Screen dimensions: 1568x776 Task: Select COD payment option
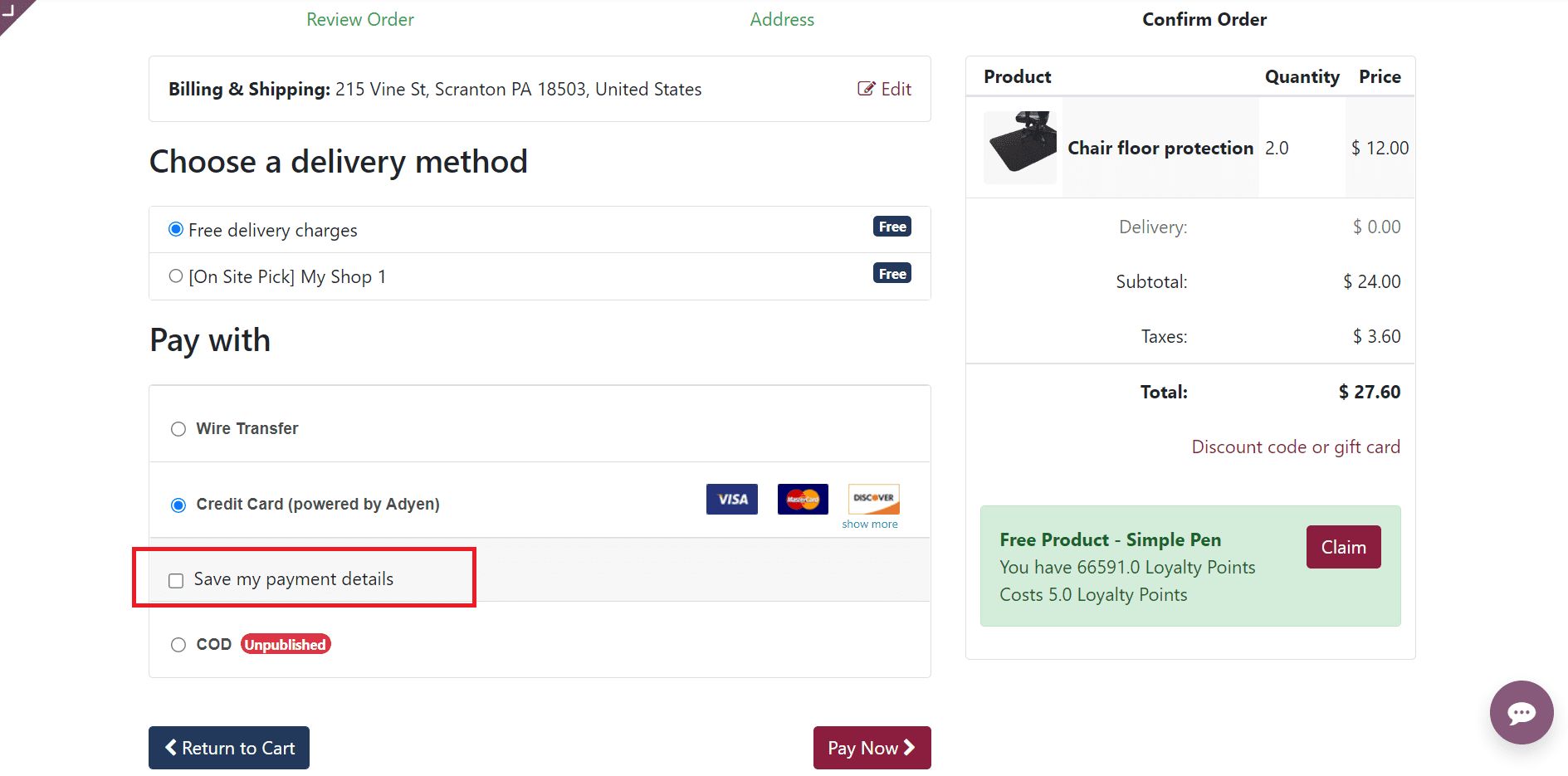[178, 645]
